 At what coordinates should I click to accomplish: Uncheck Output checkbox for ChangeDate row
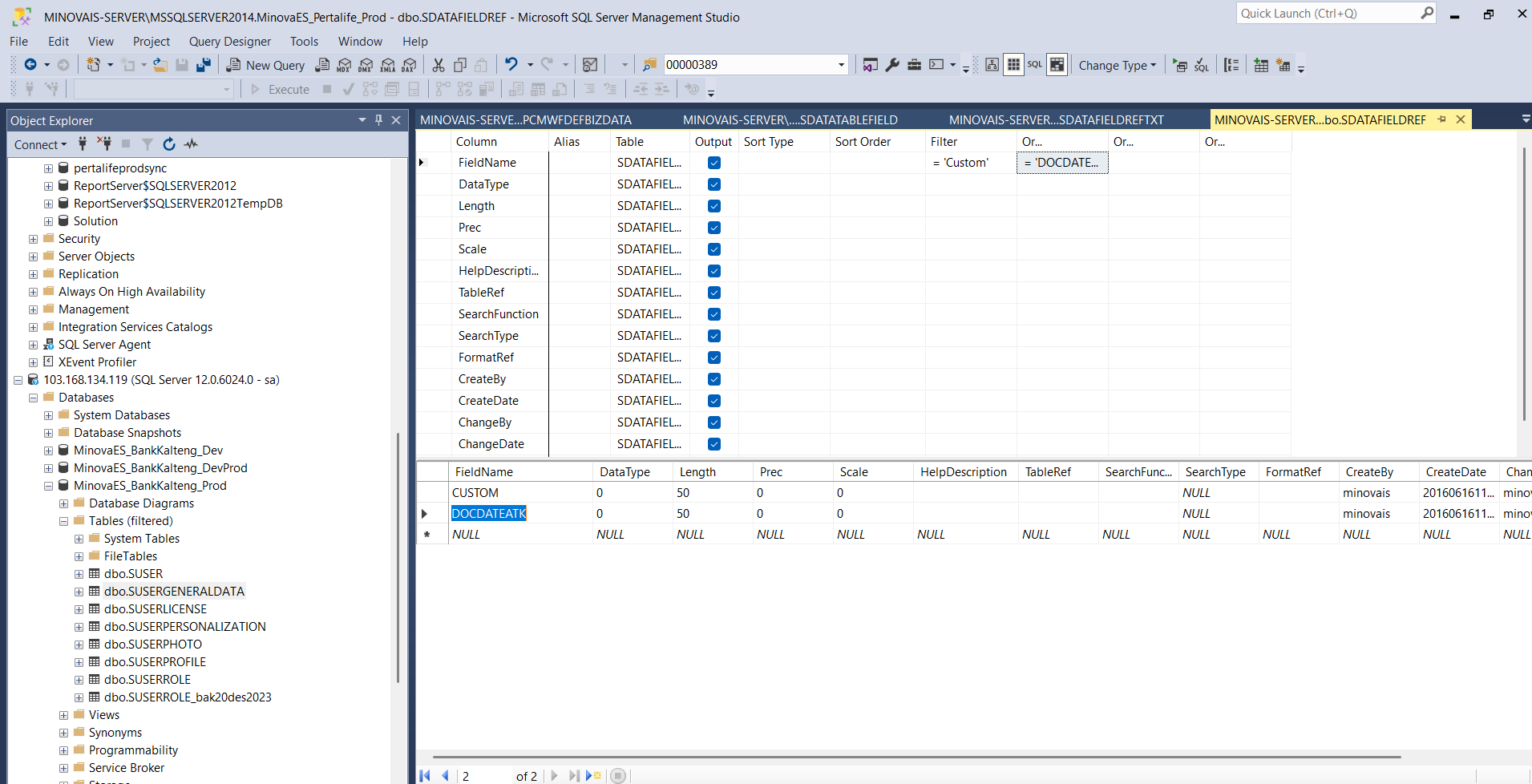pyautogui.click(x=714, y=444)
